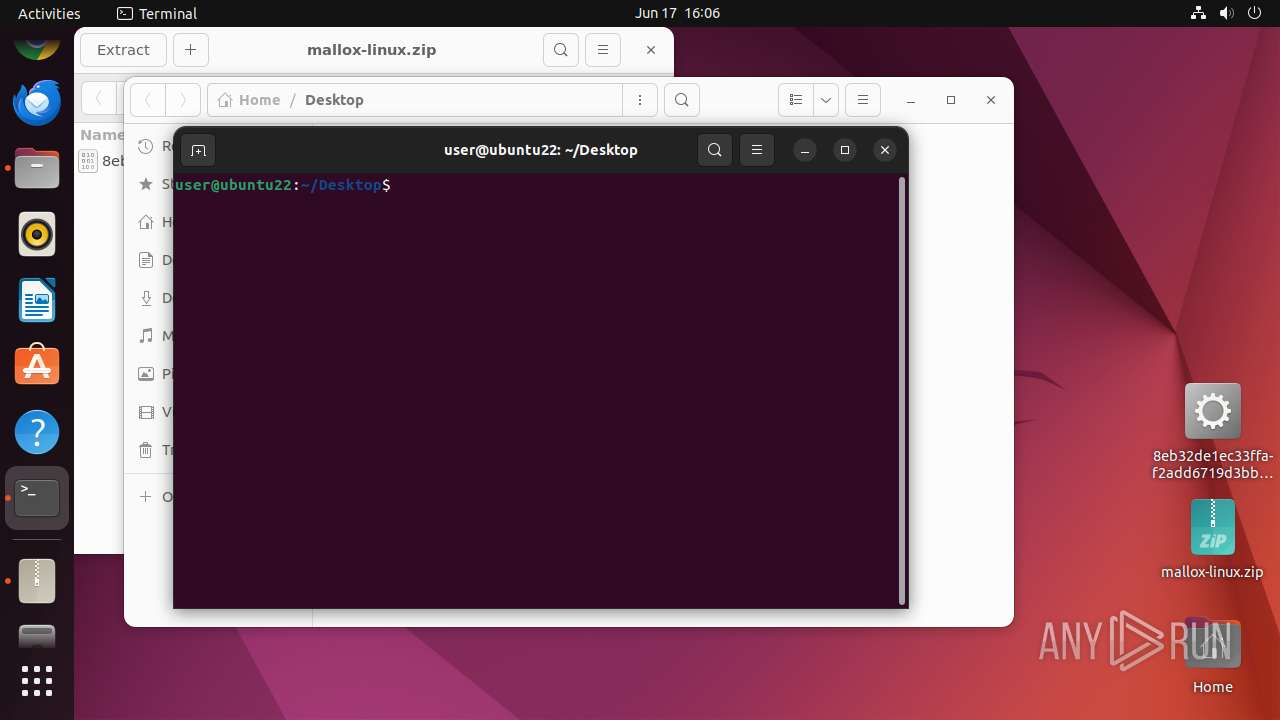This screenshot has height=720, width=1280.
Task: Open Ubuntu Software from dock
Action: click(37, 366)
